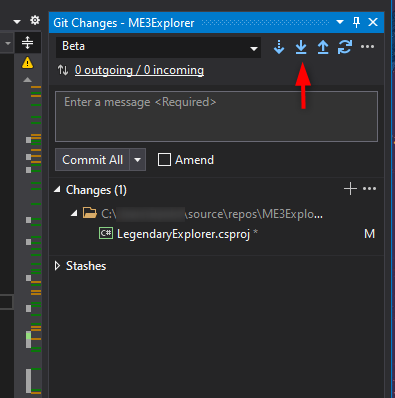The height and width of the screenshot is (398, 395).
Task: Open the gear settings icon in the left panel
Action: coord(35,20)
